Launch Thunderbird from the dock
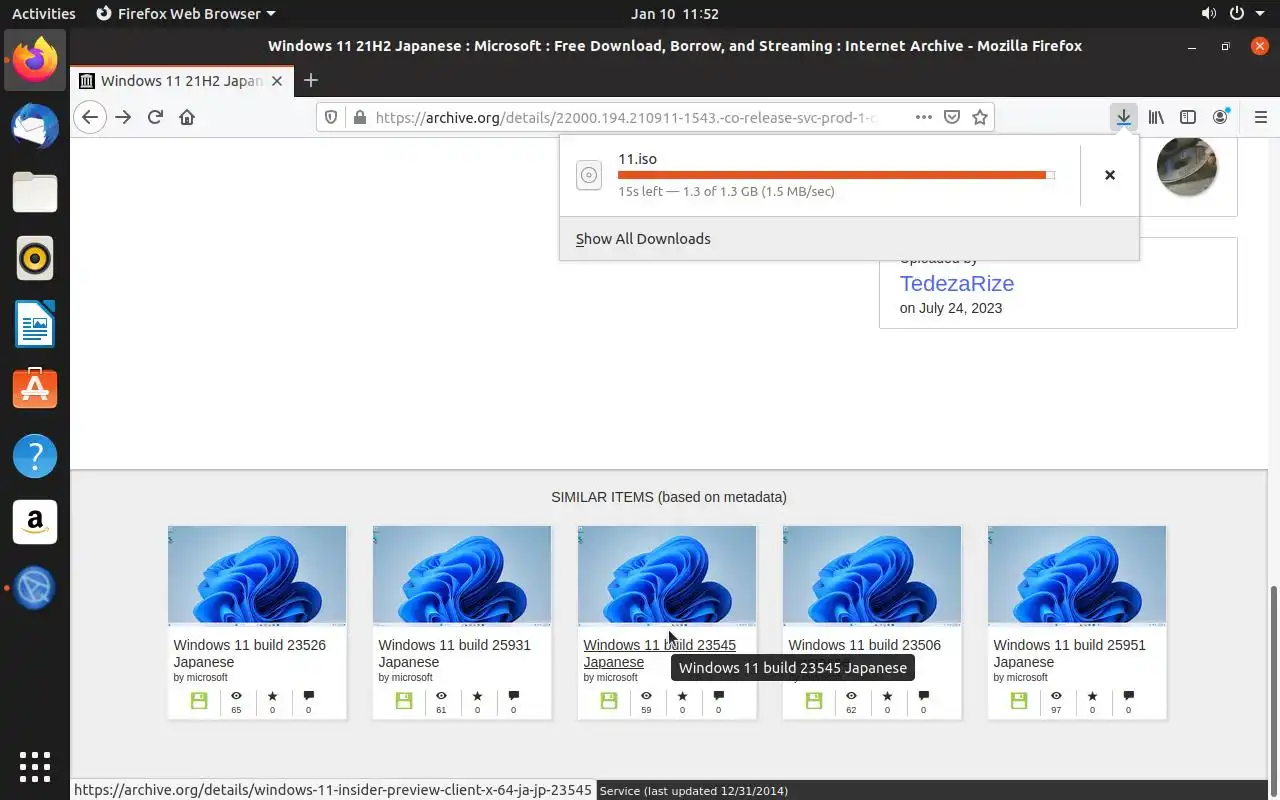The image size is (1280, 800). pos(35,126)
